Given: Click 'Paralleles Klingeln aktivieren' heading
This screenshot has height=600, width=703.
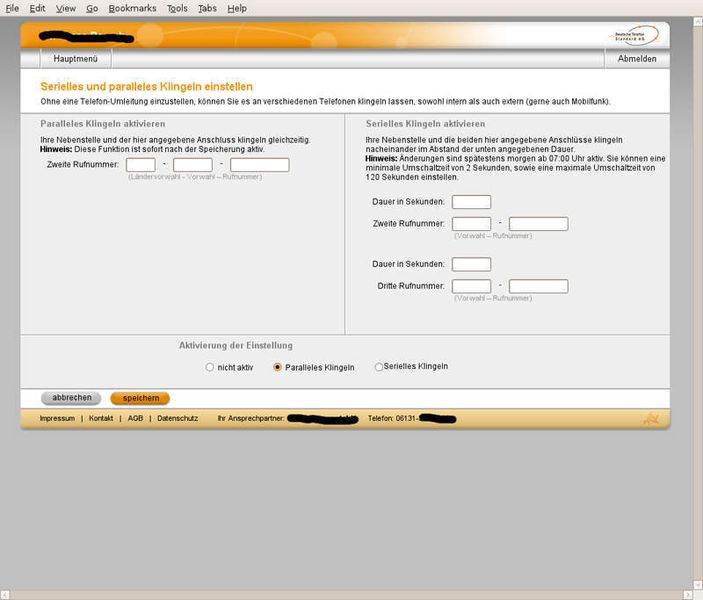Looking at the screenshot, I should 103,124.
